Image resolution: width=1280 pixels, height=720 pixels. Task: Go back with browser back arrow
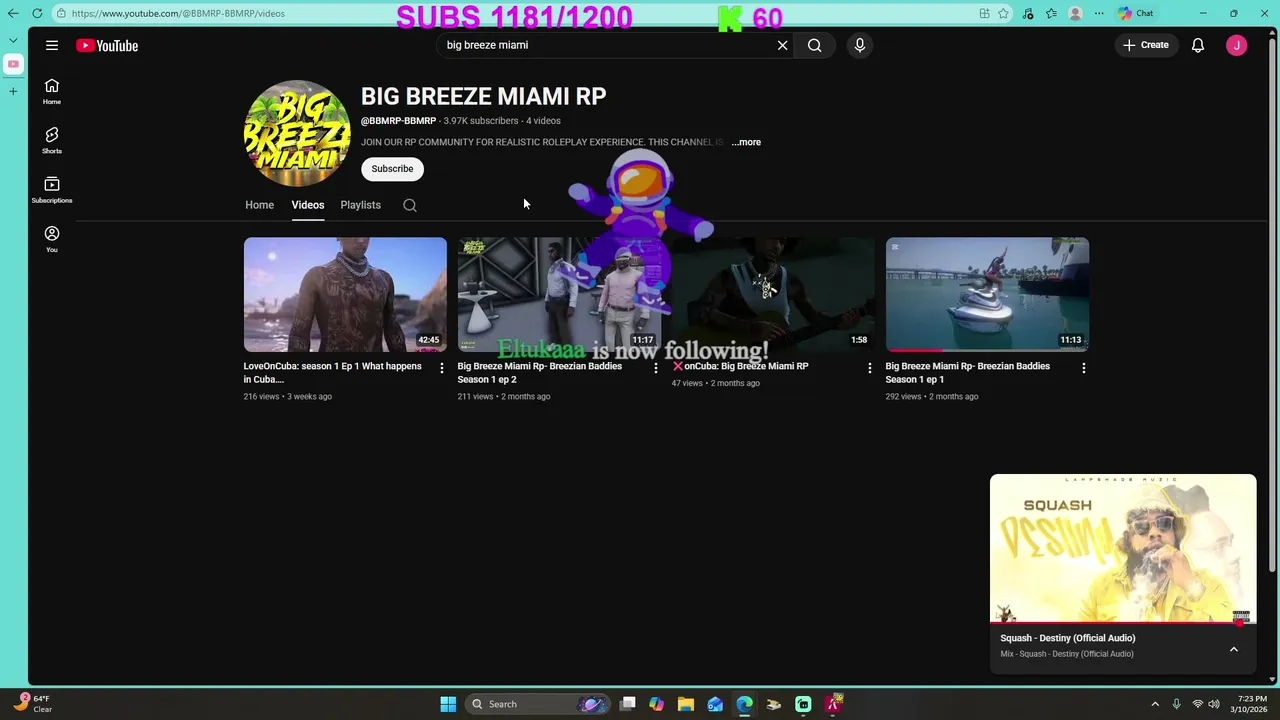point(12,13)
